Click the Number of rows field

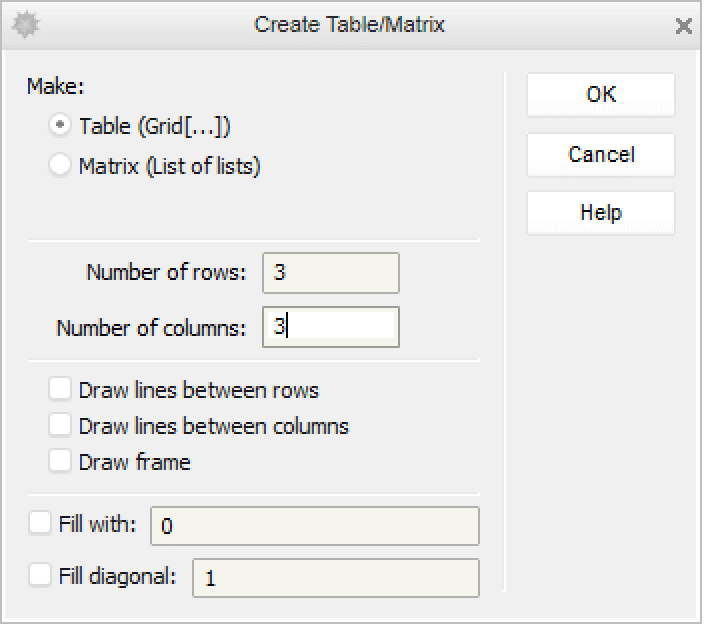click(330, 273)
